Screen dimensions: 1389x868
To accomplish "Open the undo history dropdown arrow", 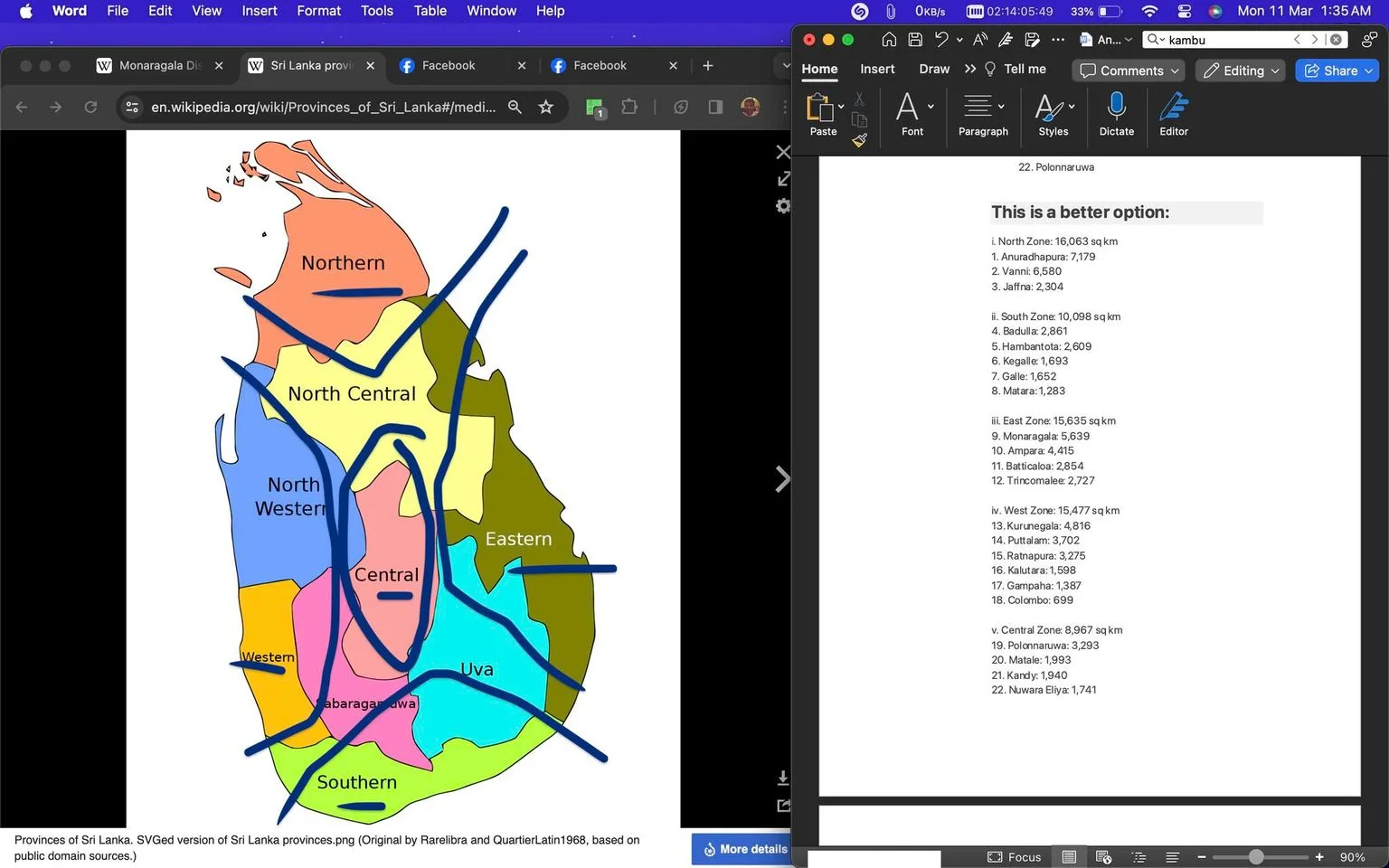I will tap(959, 40).
